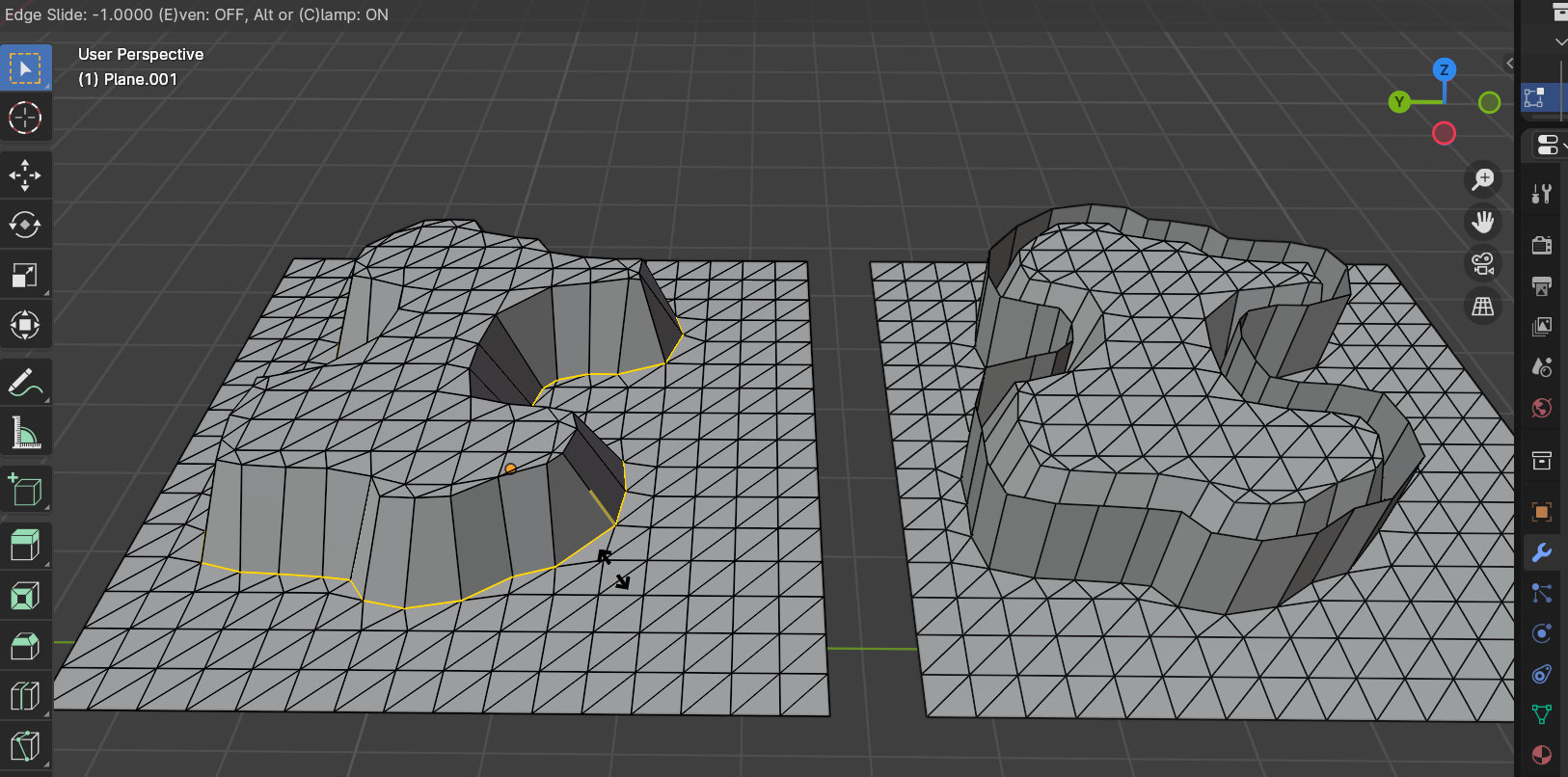Select the Measure ruler tool

(x=25, y=432)
